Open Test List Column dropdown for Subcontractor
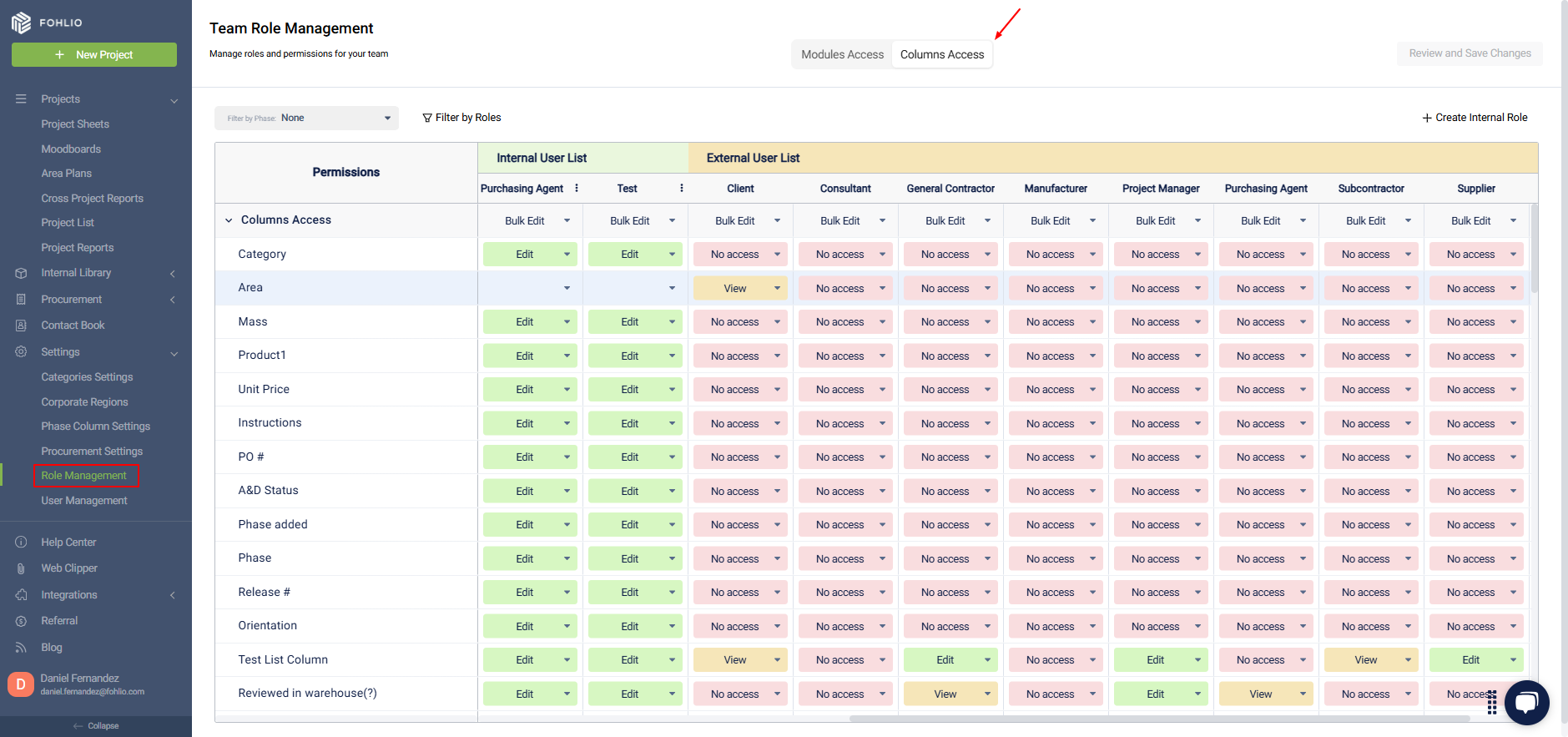The image size is (1568, 737). pyautogui.click(x=1371, y=660)
